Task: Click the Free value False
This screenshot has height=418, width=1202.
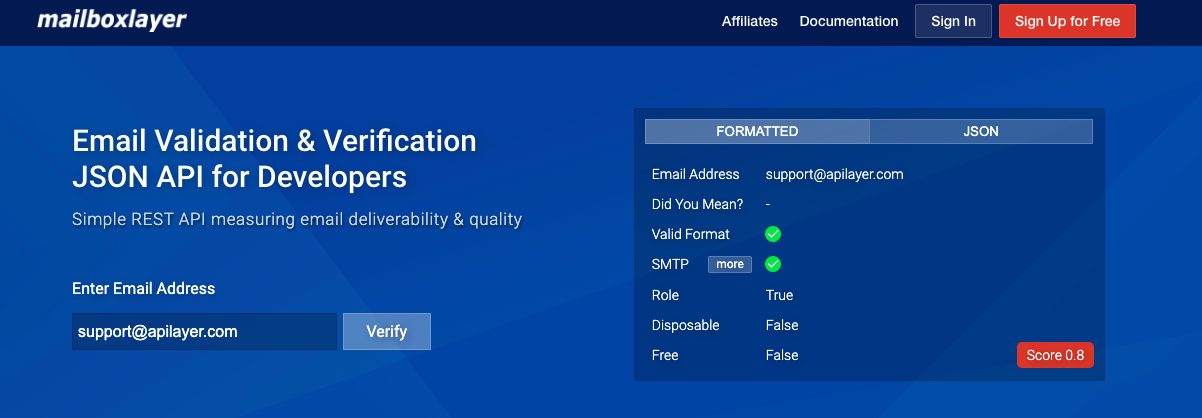Action: coord(782,355)
